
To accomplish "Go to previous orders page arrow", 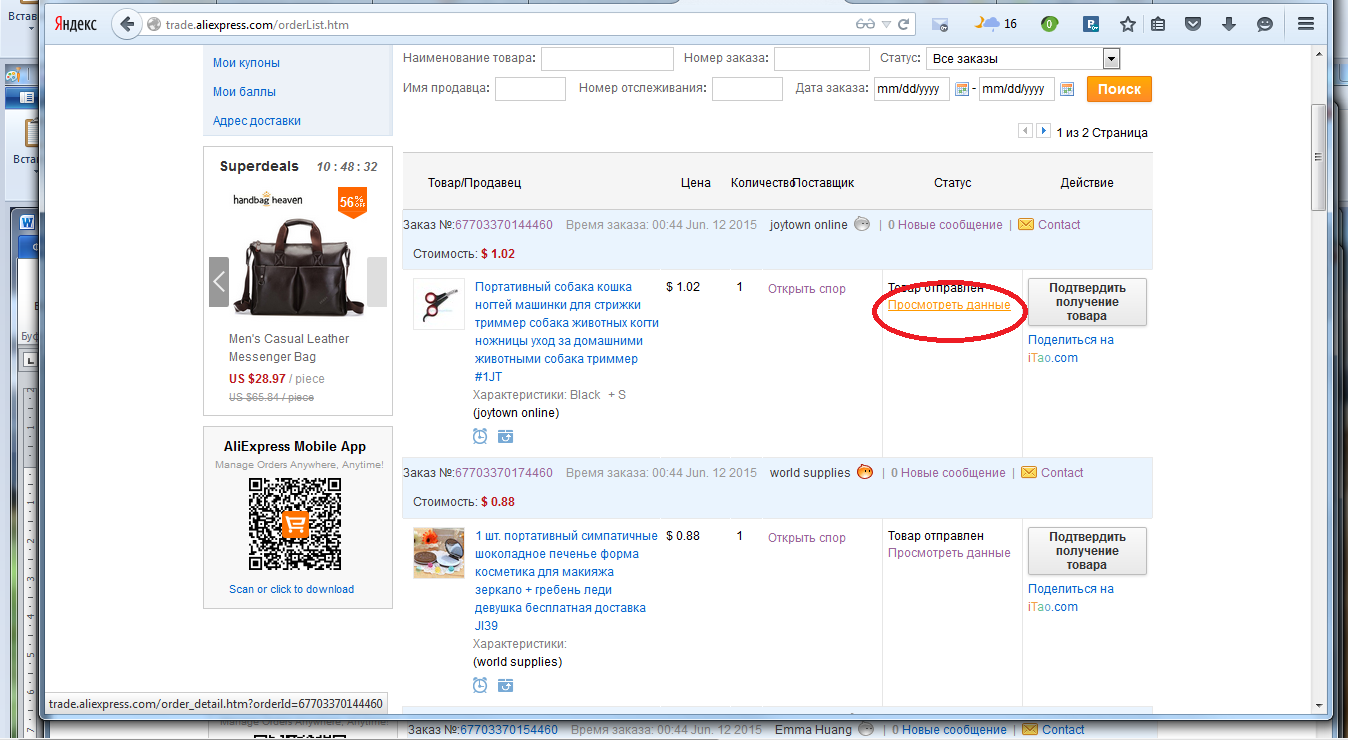I will (1025, 131).
